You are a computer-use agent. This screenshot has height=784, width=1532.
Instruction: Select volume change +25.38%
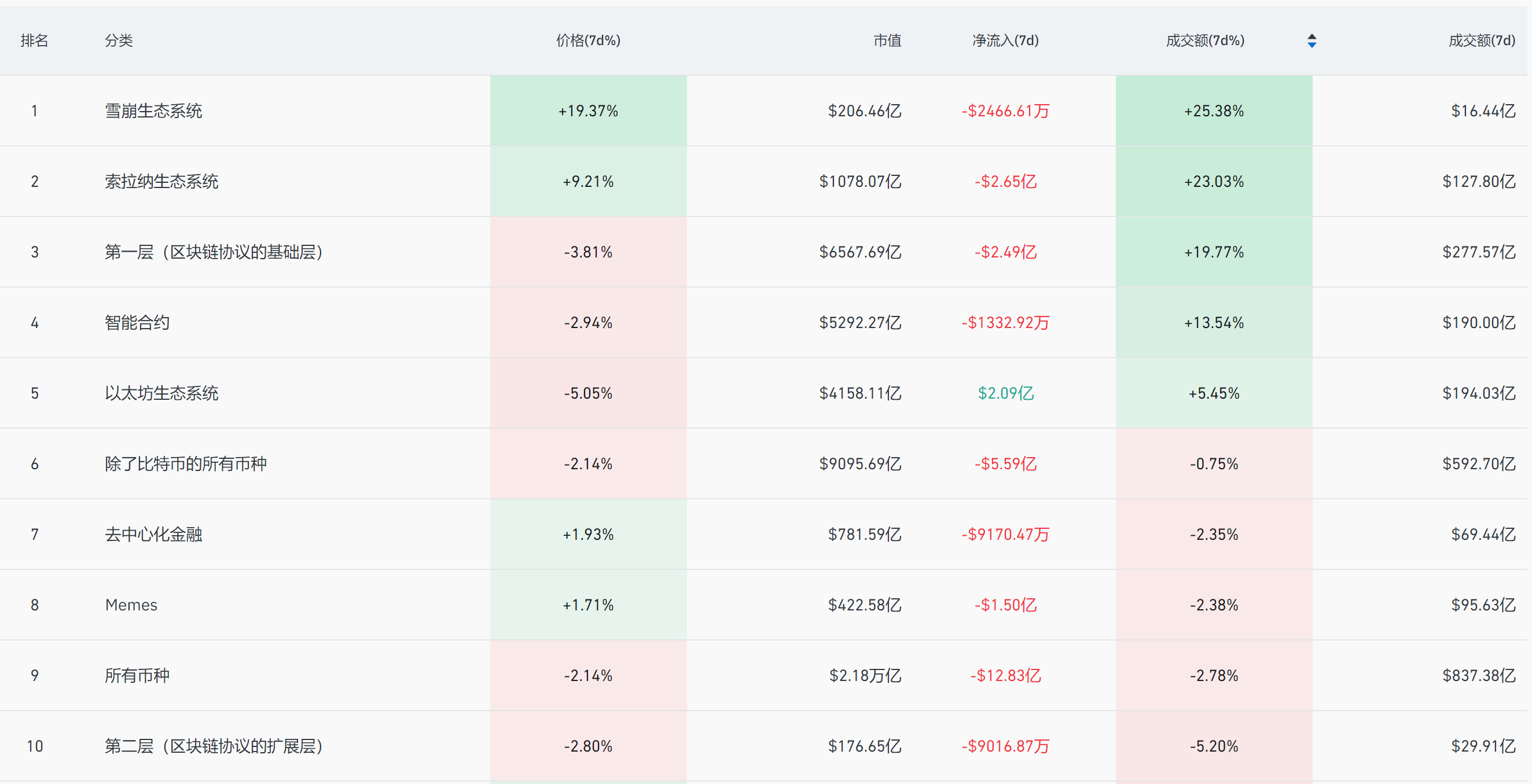tap(1214, 111)
